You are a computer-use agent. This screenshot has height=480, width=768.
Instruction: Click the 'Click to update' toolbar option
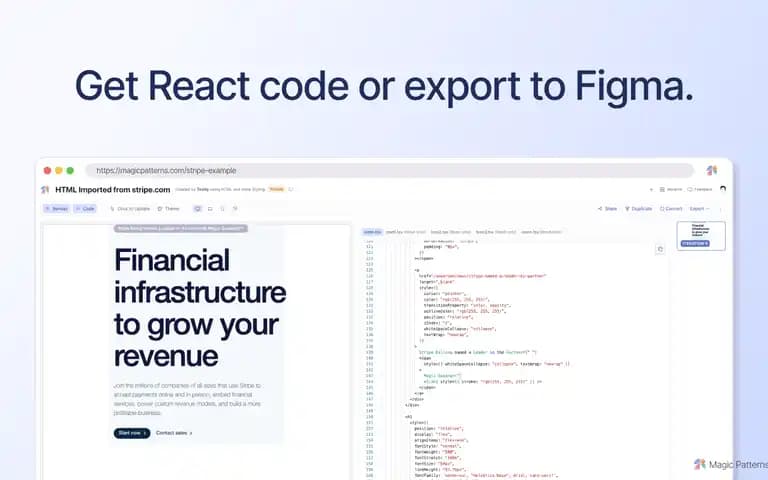(x=130, y=209)
